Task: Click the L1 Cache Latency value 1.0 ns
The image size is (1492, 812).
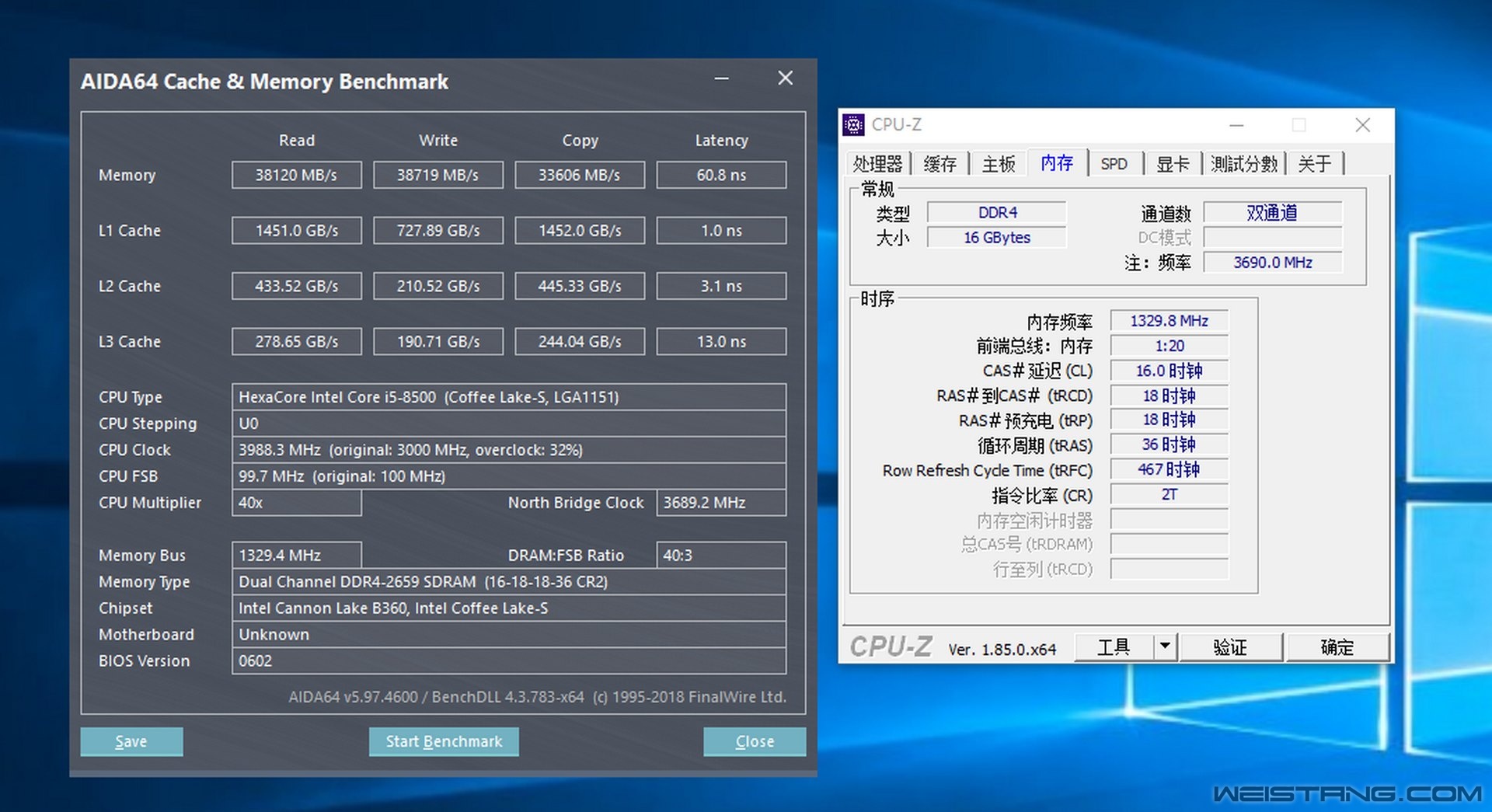Action: coord(721,231)
